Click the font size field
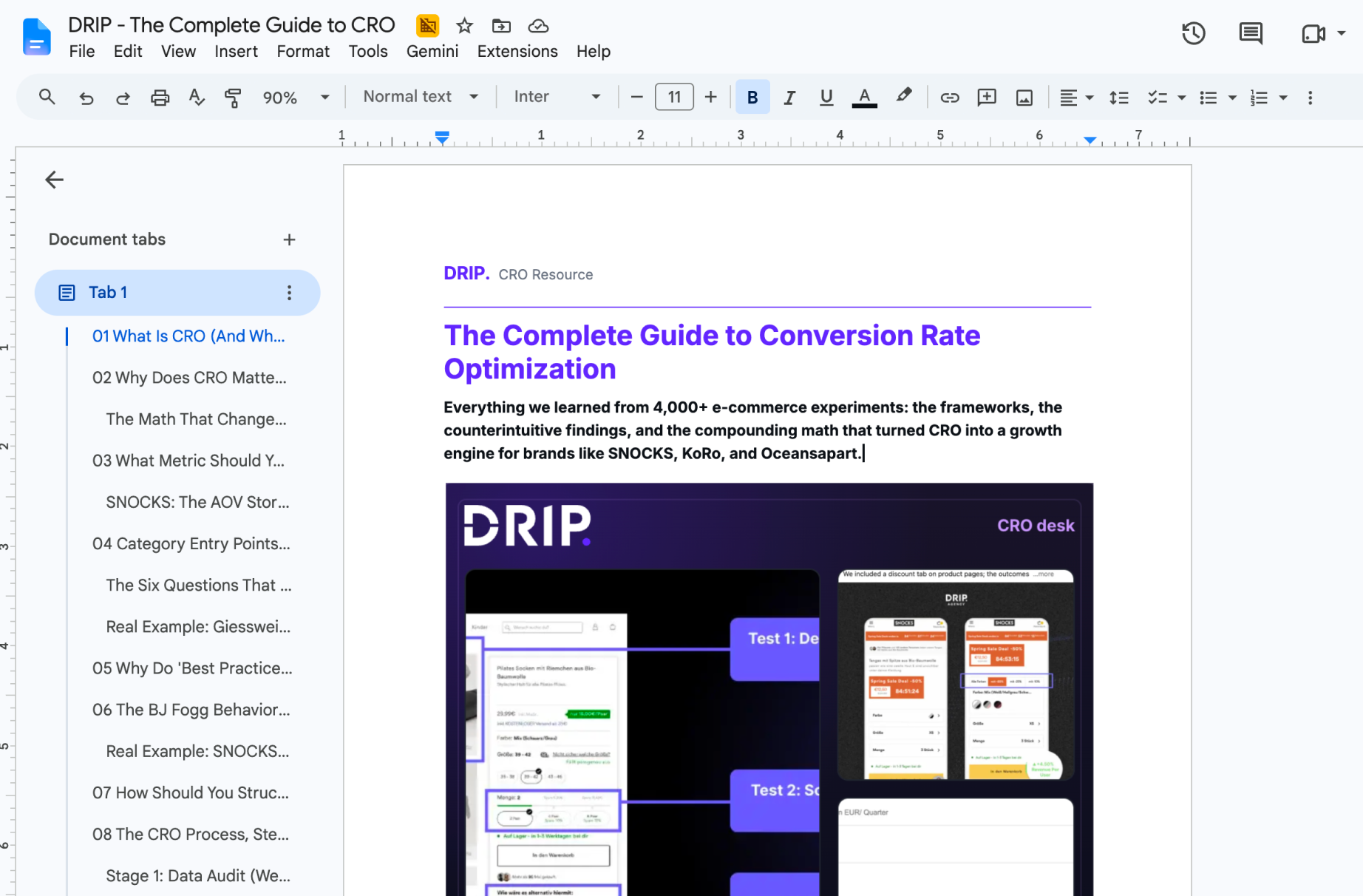1363x896 pixels. 674,97
